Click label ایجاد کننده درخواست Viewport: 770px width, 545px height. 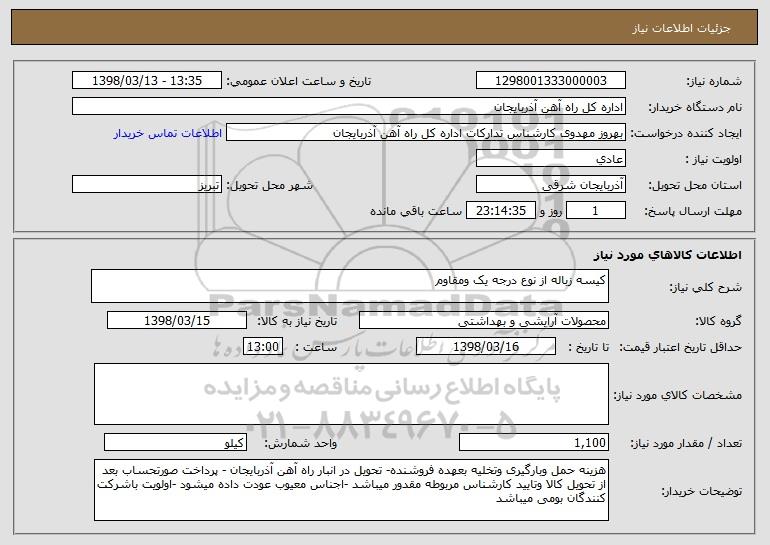(x=686, y=134)
